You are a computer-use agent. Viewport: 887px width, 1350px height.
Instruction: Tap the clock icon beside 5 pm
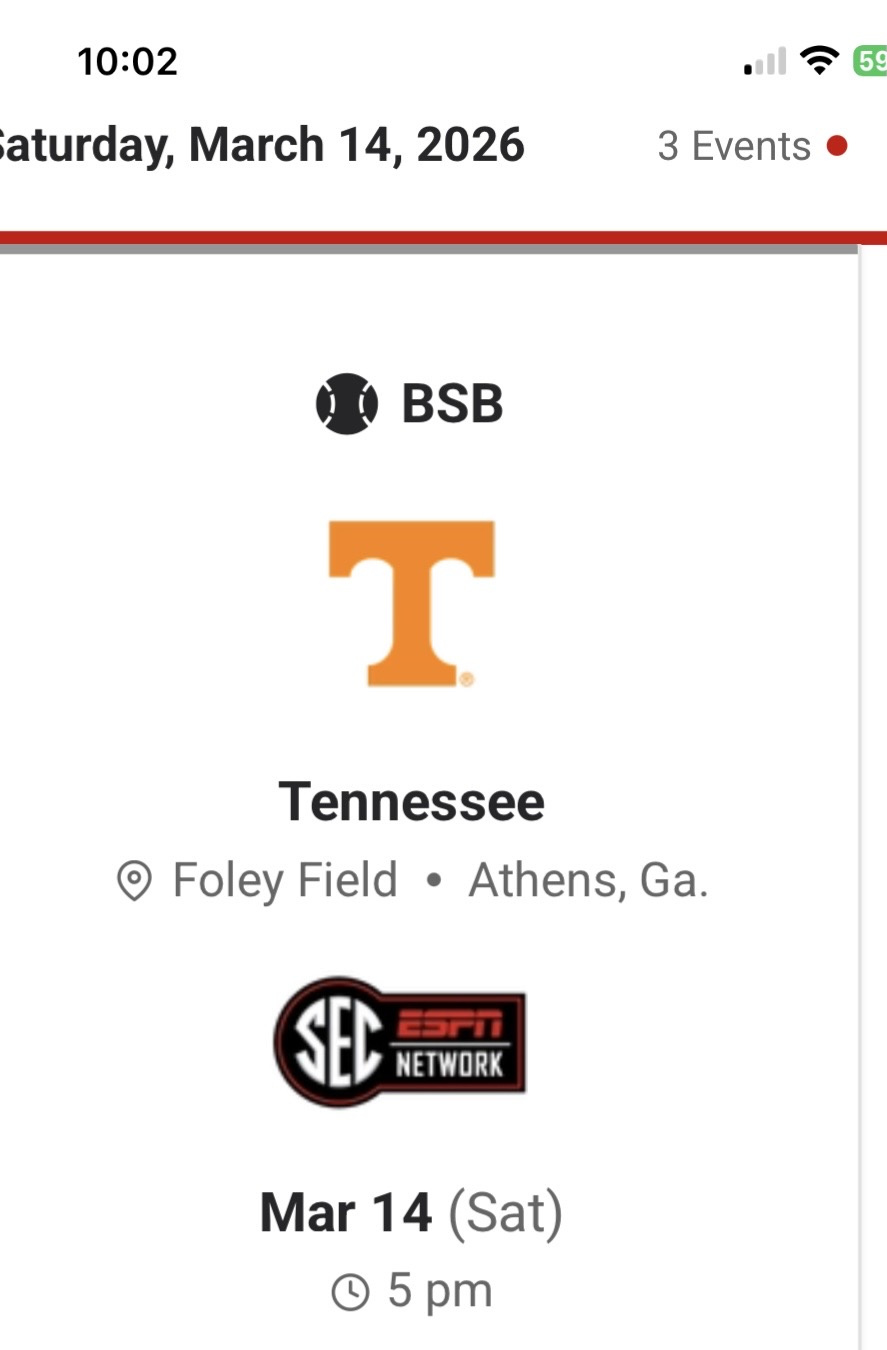coord(349,1292)
